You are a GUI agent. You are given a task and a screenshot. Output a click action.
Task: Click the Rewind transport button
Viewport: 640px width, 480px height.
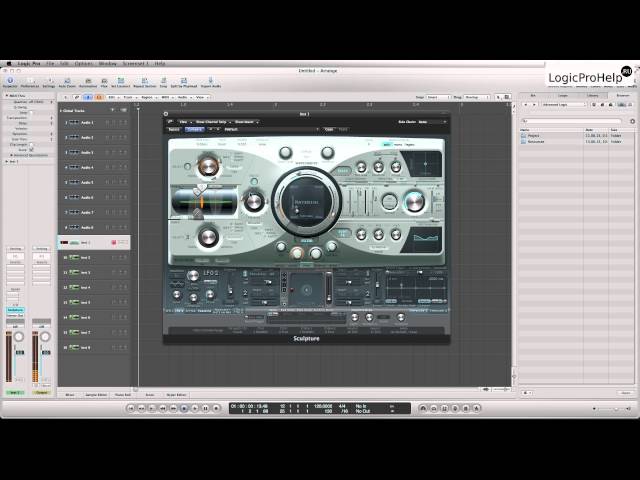[x=162, y=408]
